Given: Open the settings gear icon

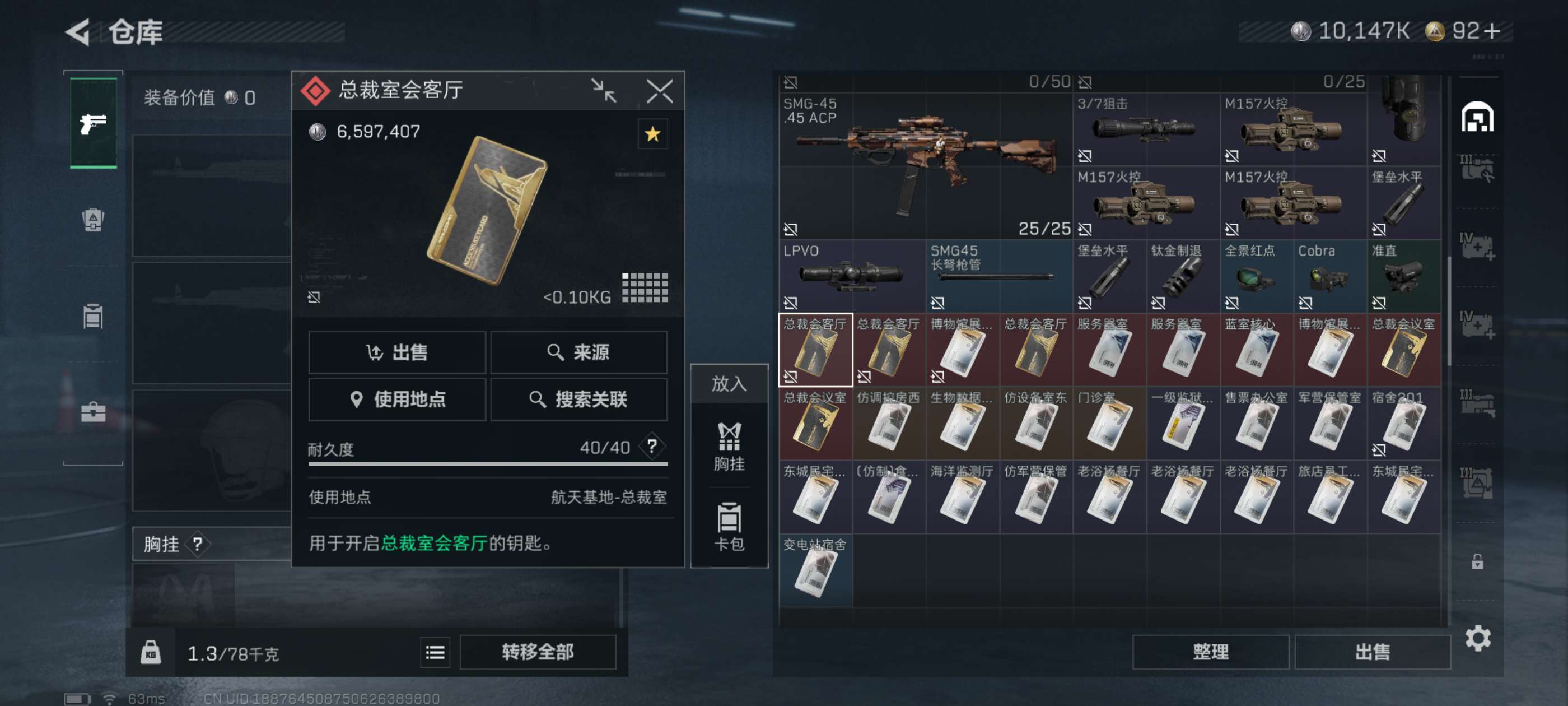Looking at the screenshot, I should pyautogui.click(x=1477, y=638).
